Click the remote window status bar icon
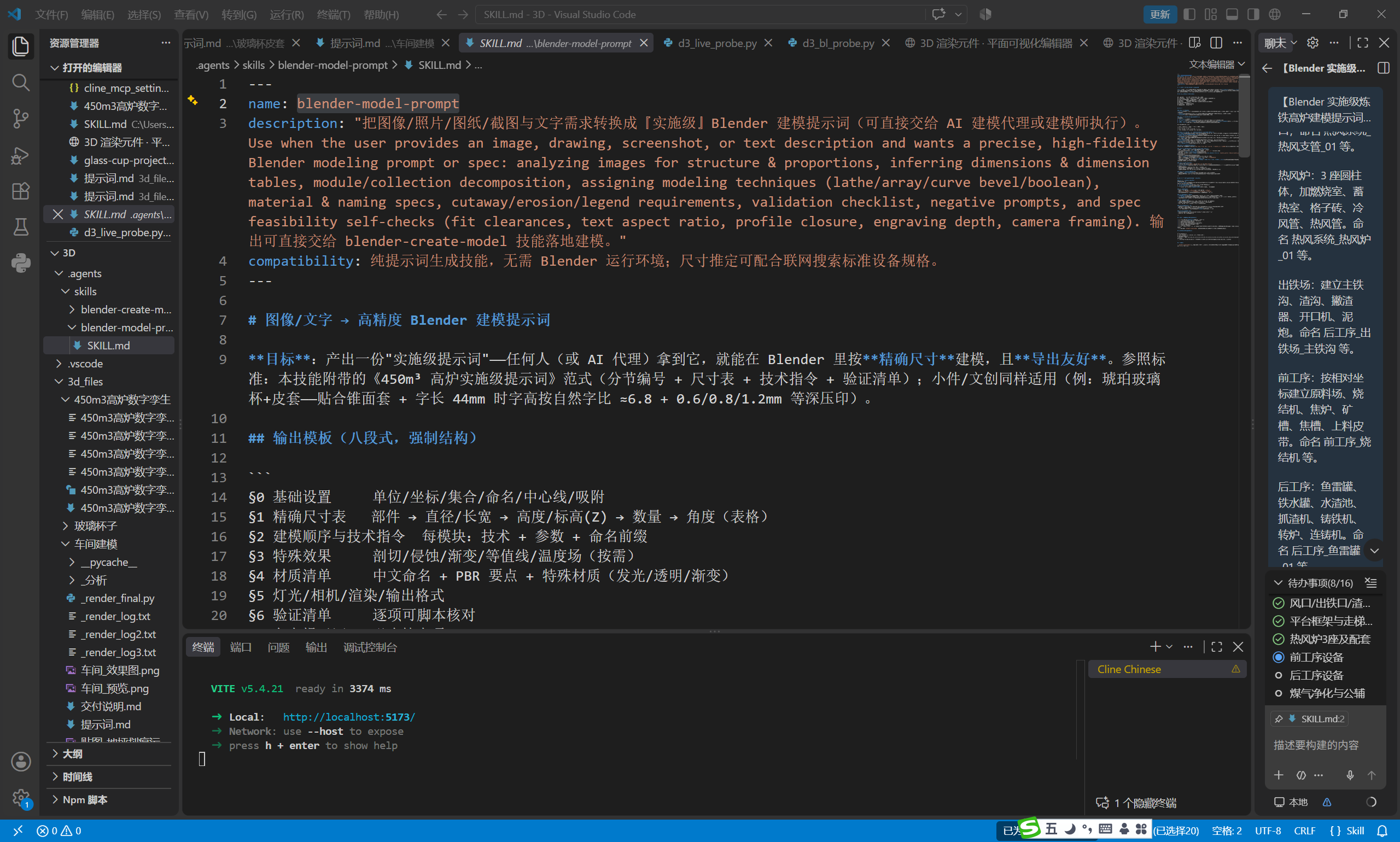This screenshot has height=842, width=1400. point(17,831)
